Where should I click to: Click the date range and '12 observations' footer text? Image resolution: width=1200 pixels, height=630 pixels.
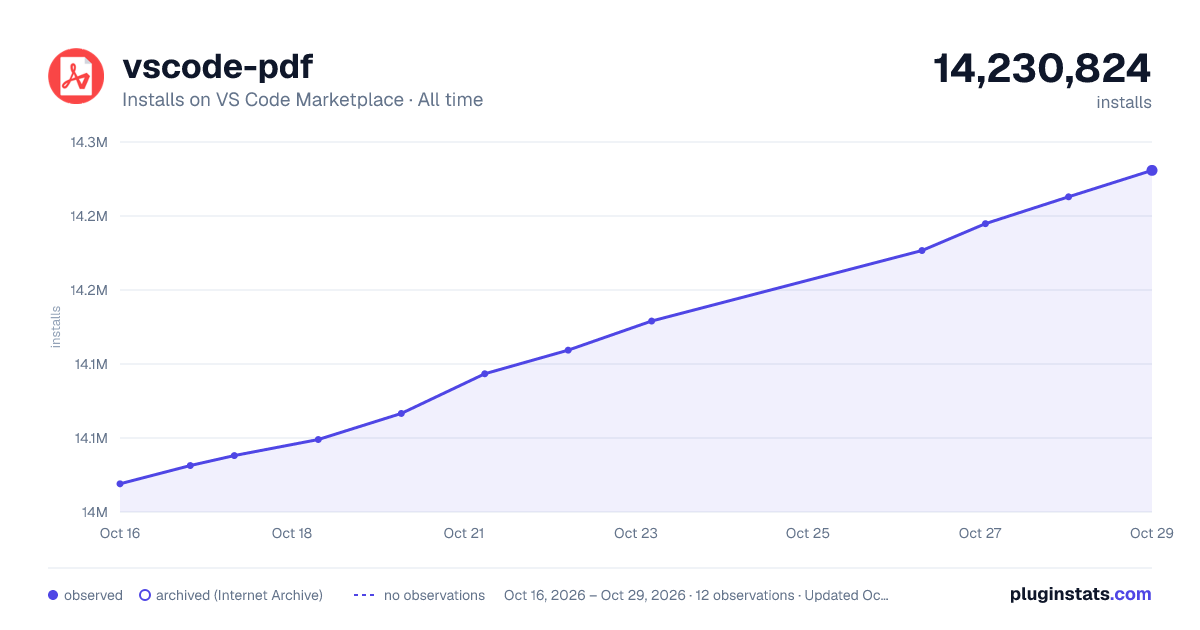[697, 595]
